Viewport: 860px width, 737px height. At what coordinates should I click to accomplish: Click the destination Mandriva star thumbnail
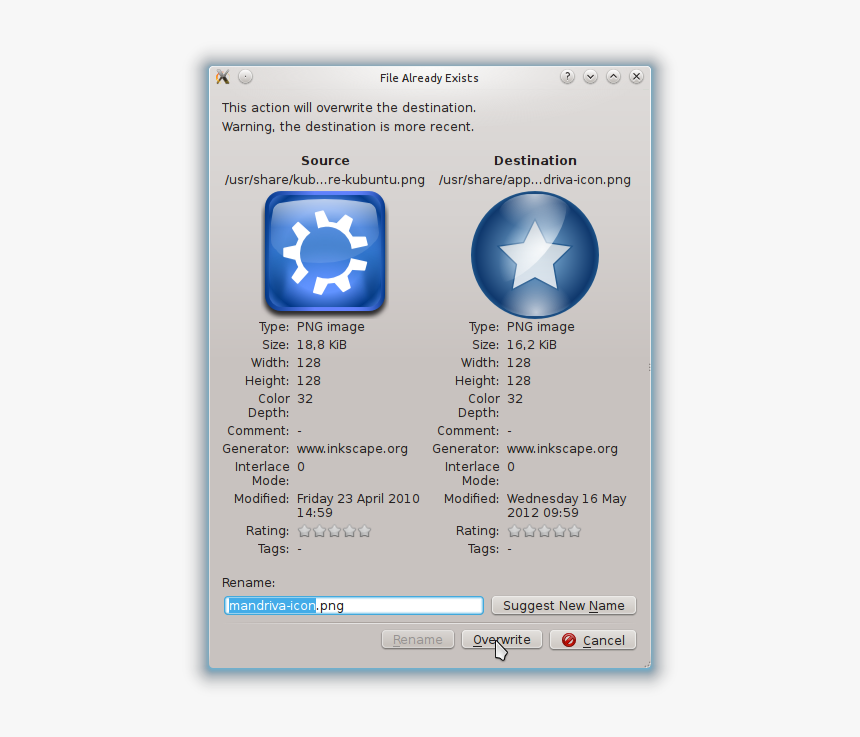535,254
